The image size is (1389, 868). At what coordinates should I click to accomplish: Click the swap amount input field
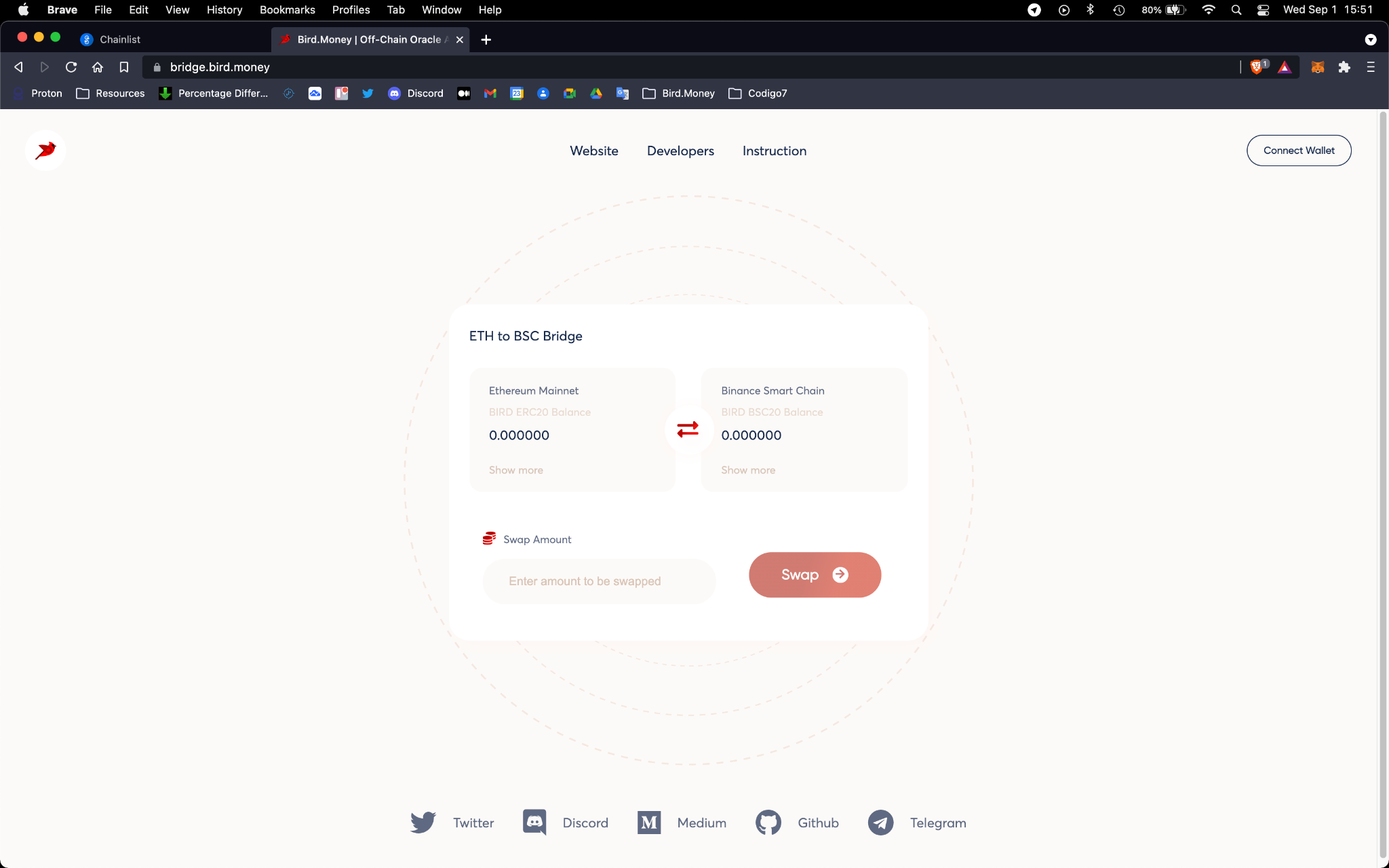coord(598,581)
